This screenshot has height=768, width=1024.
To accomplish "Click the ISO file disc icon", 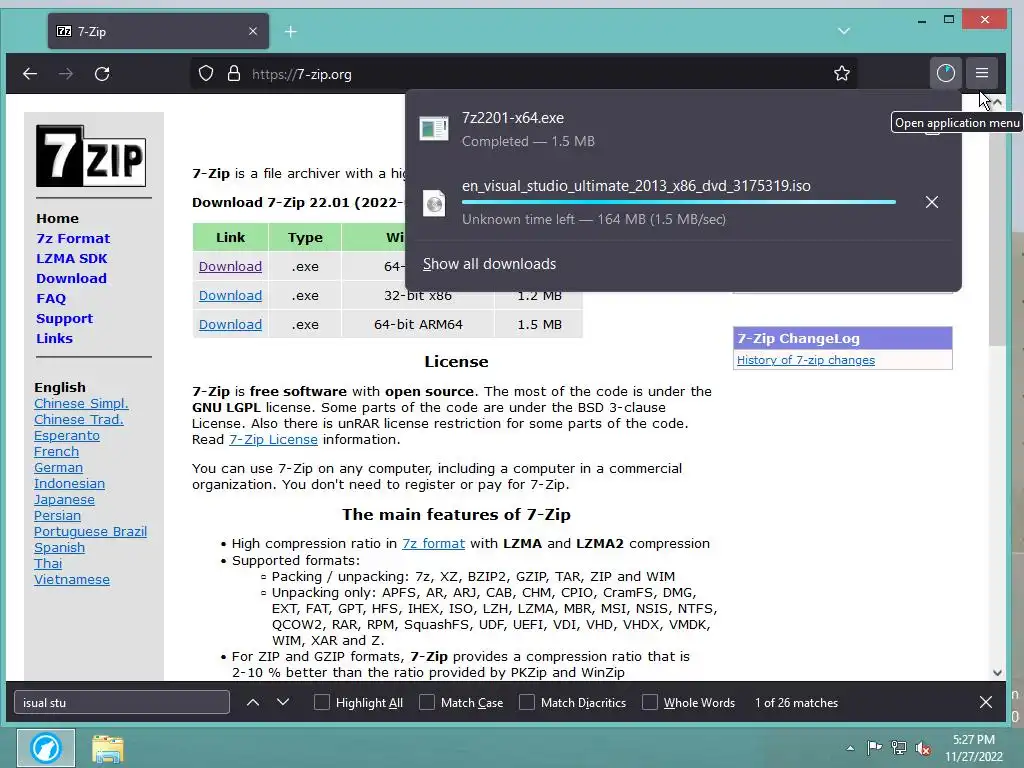I will (x=434, y=203).
